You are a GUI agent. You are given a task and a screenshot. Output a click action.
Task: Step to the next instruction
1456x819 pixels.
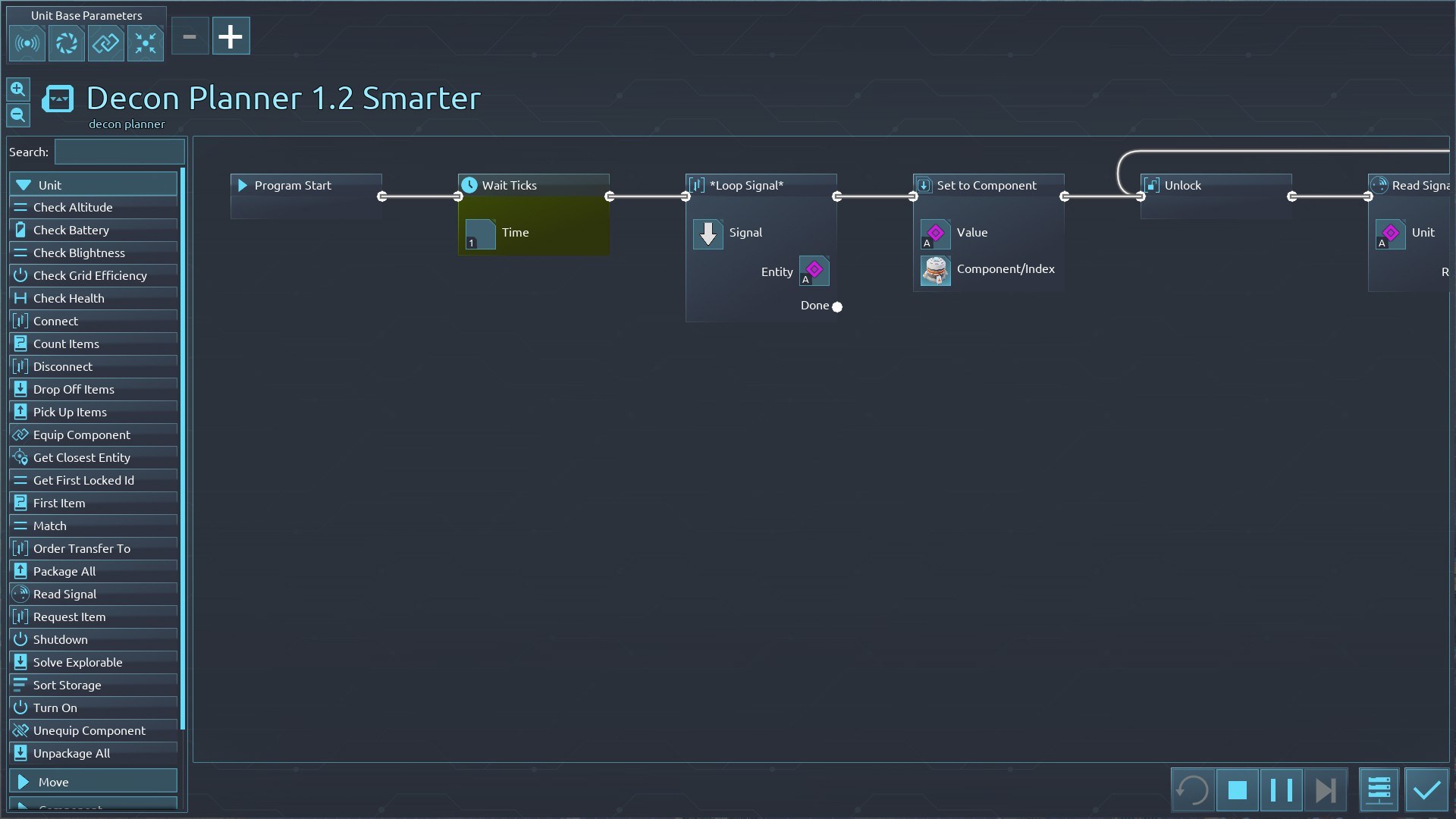coord(1325,790)
